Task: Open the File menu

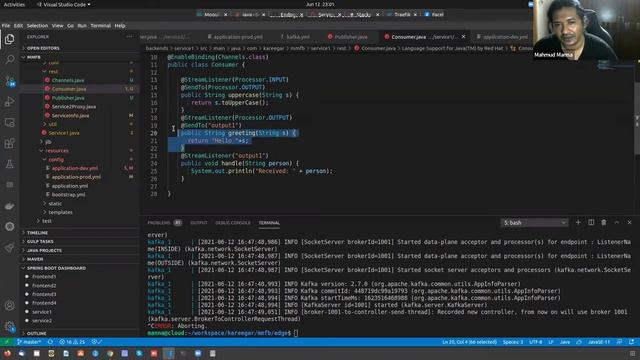Action: click(x=6, y=26)
